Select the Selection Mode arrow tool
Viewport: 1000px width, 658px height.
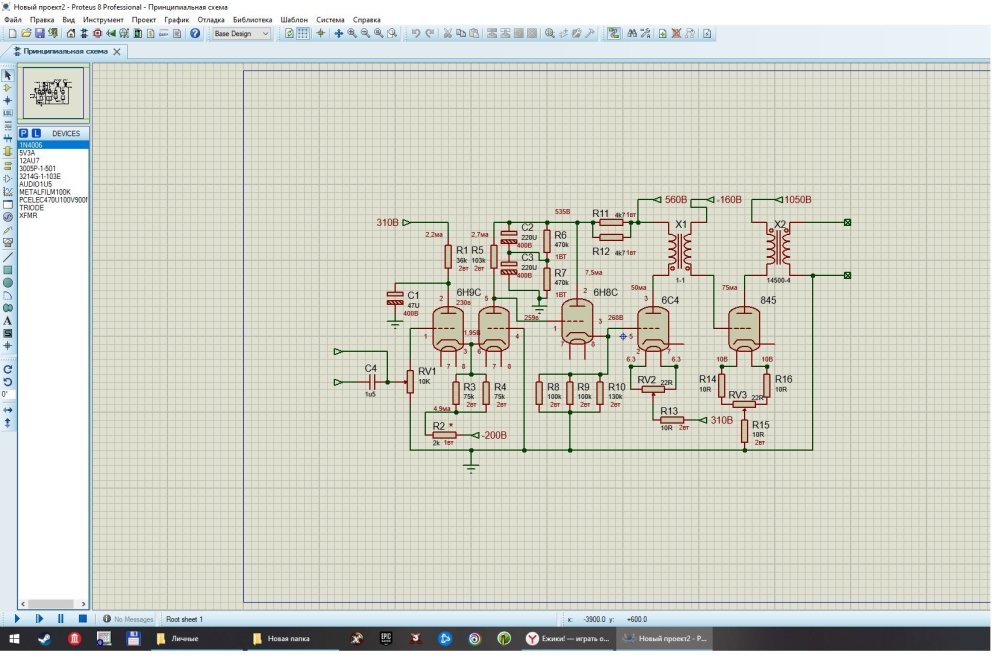pos(8,75)
